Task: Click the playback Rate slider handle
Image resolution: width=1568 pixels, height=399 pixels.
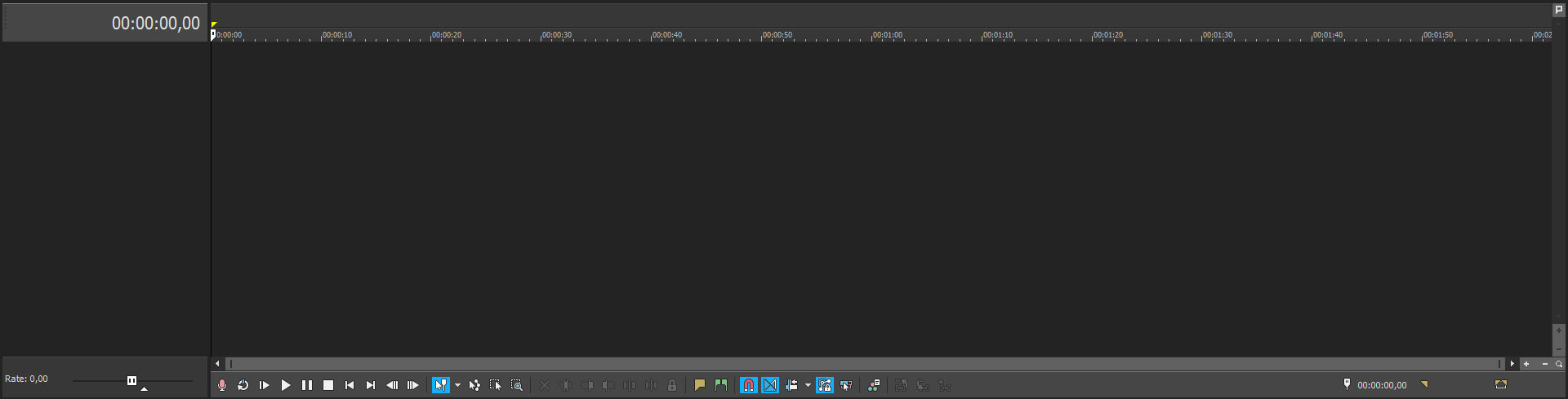Action: (131, 380)
